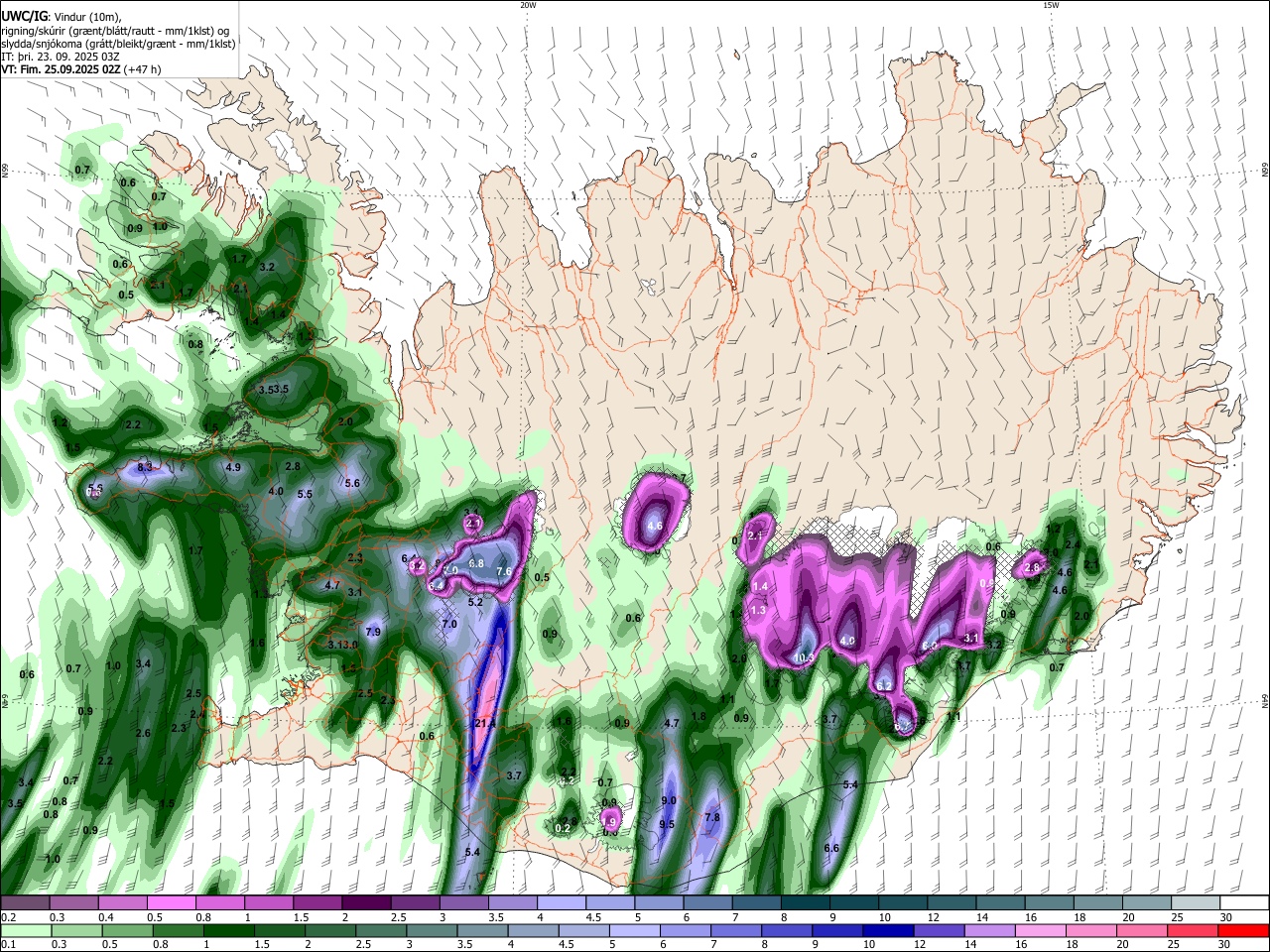Pick lower legend swatch between 2 and 2.5
Image resolution: width=1270 pixels, height=952 pixels.
(x=329, y=930)
